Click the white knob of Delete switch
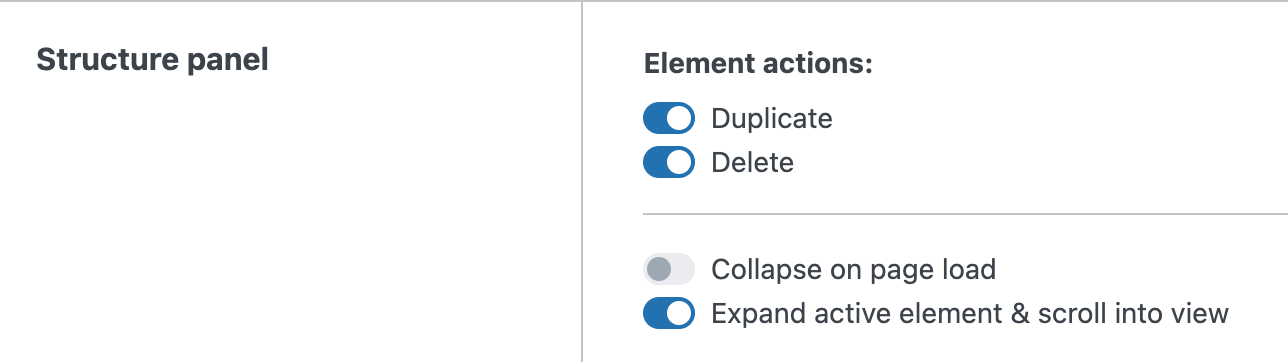Image resolution: width=1288 pixels, height=362 pixels. pyautogui.click(x=679, y=162)
